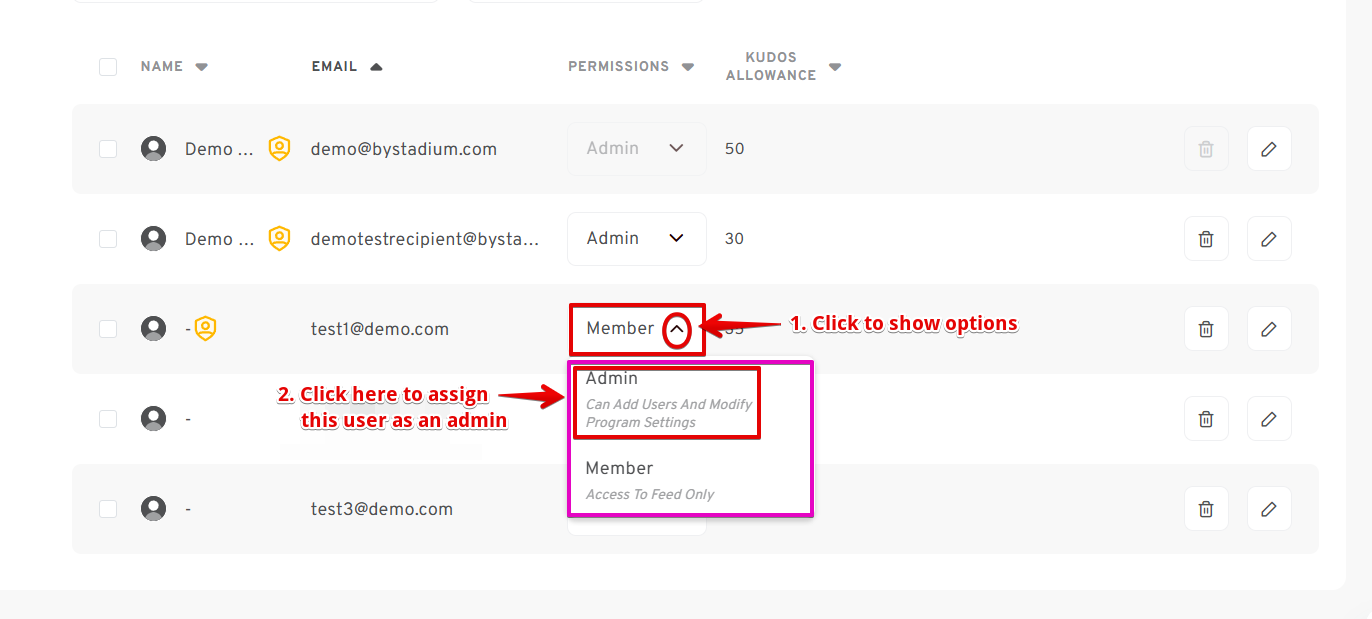1372x619 pixels.
Task: Sort users by Email column header
Action: coord(335,67)
